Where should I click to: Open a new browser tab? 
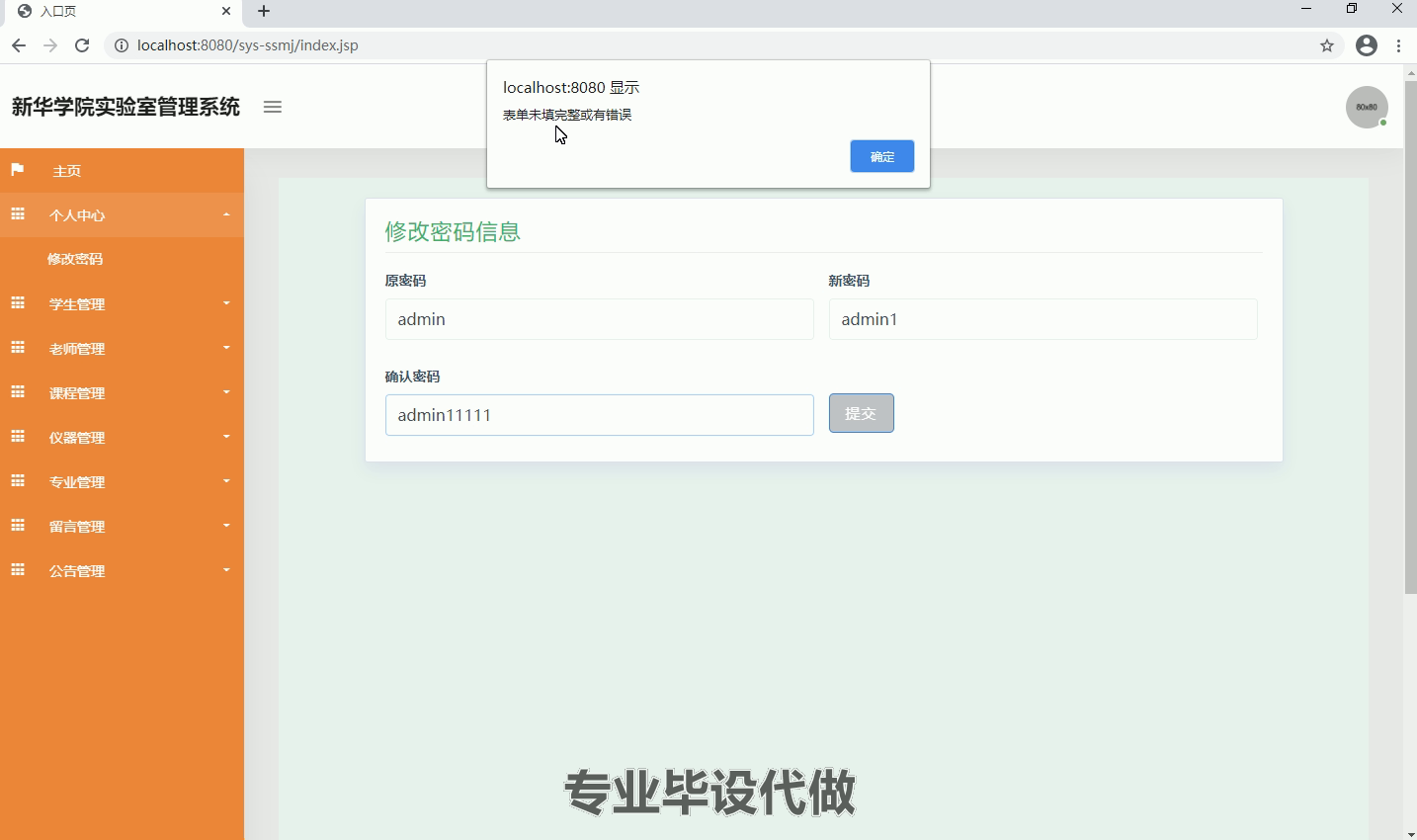(264, 12)
